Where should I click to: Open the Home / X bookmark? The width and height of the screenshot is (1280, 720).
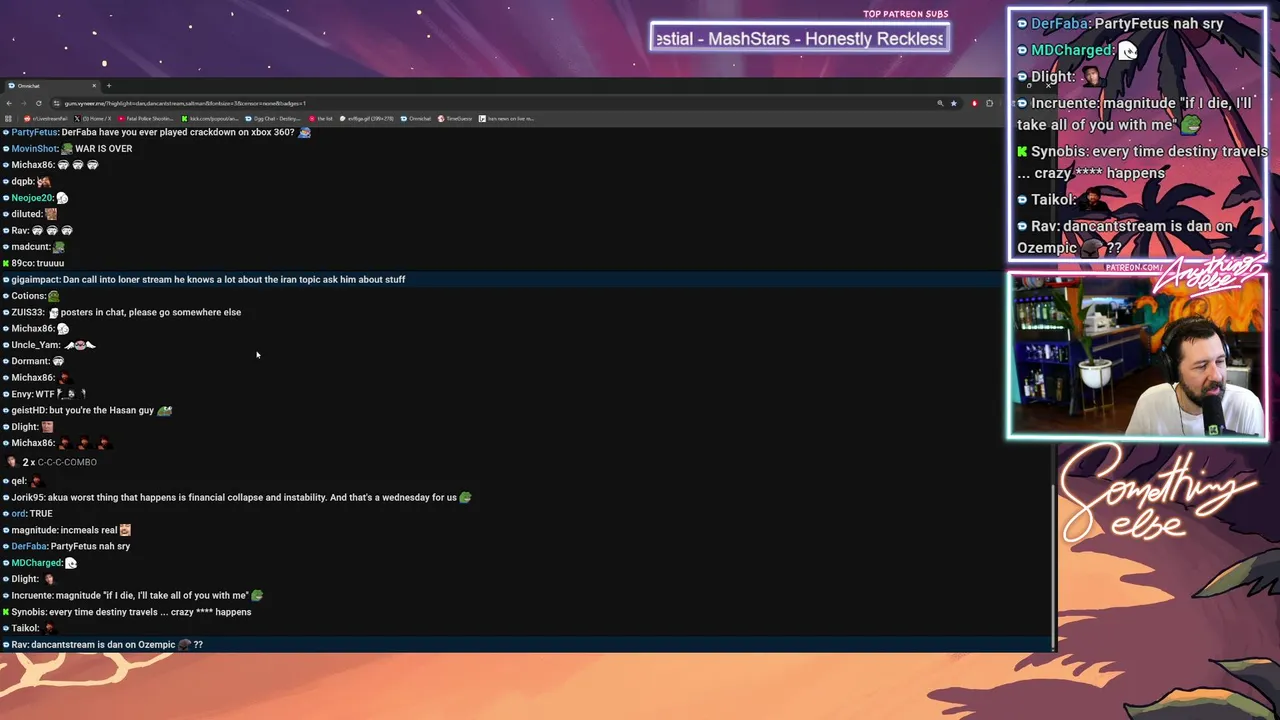(x=92, y=118)
